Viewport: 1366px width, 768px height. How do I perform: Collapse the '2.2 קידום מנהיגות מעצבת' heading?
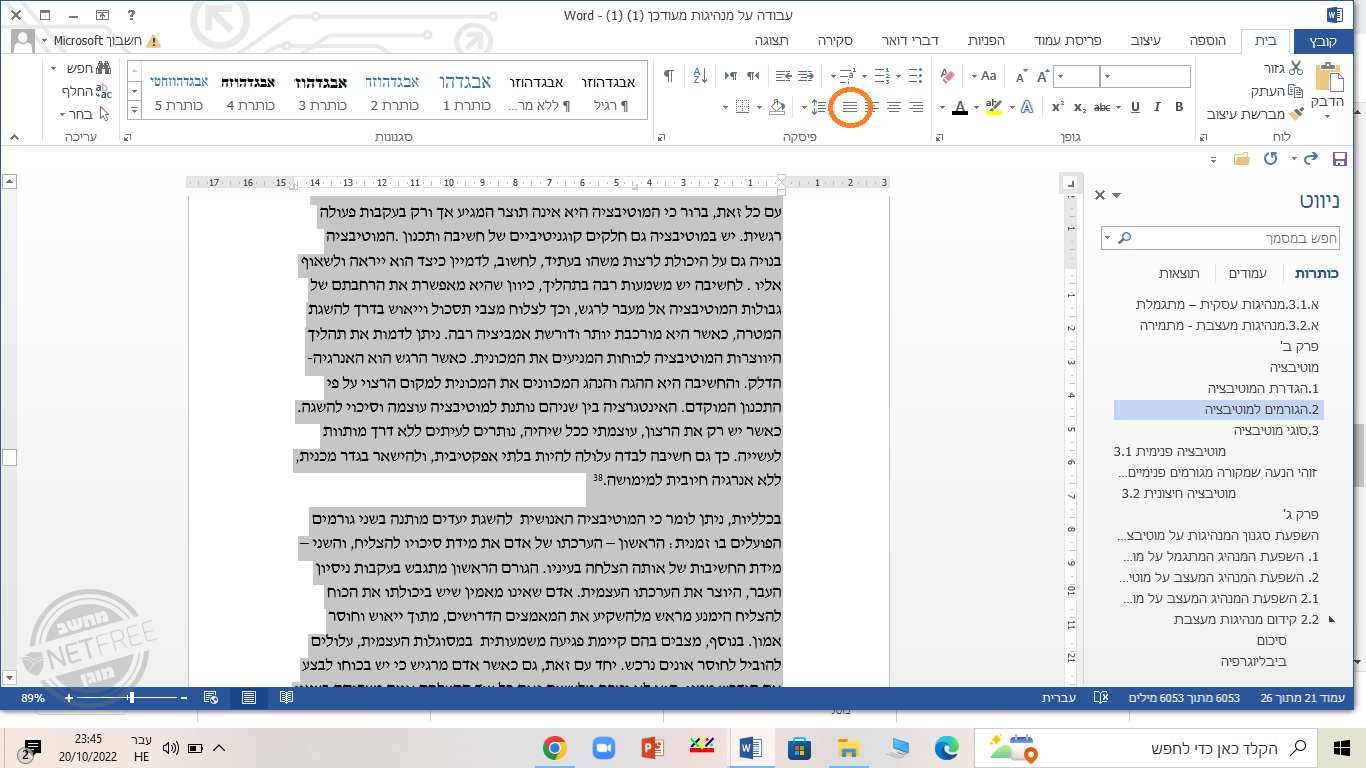point(1330,620)
